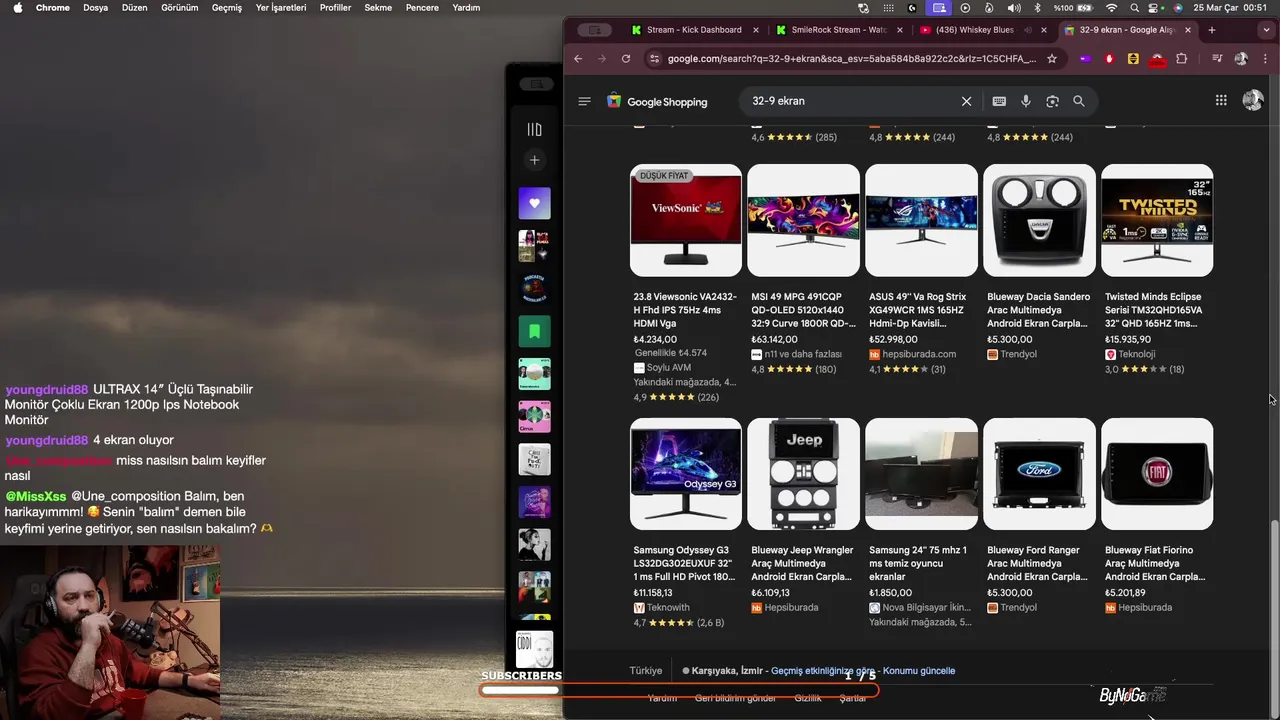Open Chrome three-dot menu

point(1264,59)
